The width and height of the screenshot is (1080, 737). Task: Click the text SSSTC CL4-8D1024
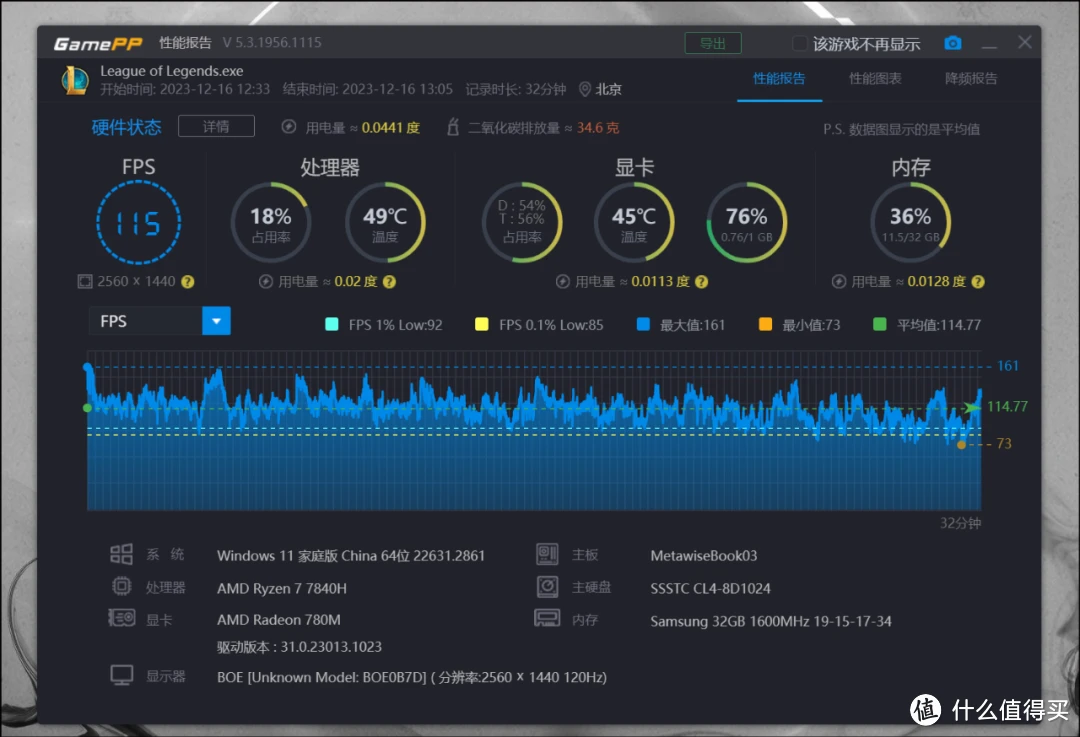710,588
